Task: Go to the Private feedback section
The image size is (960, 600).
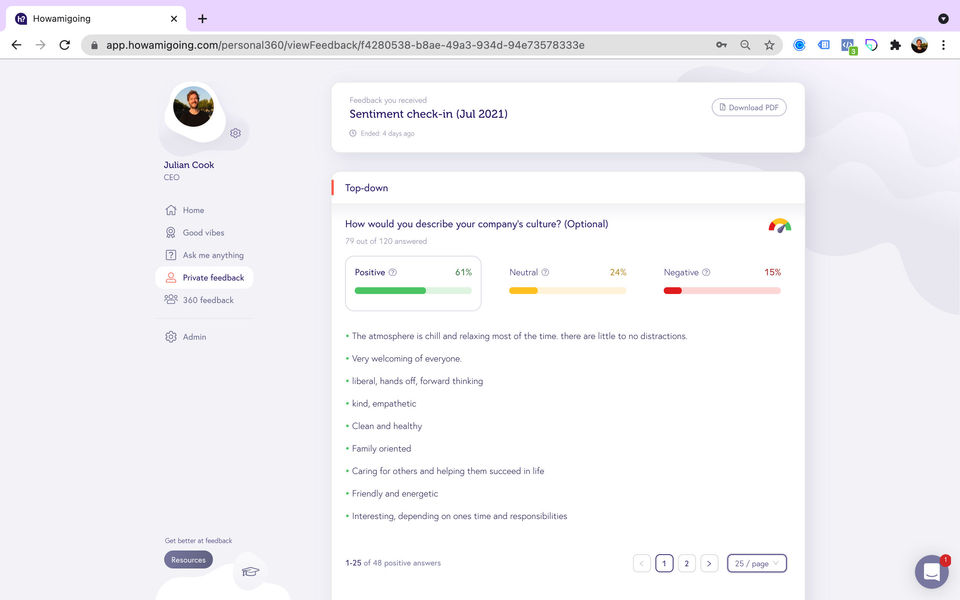Action: [x=204, y=277]
